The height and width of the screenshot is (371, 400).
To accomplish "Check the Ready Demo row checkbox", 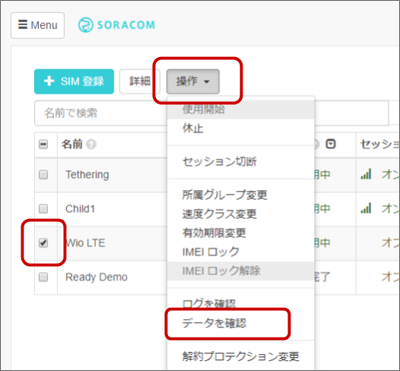I will click(x=43, y=277).
